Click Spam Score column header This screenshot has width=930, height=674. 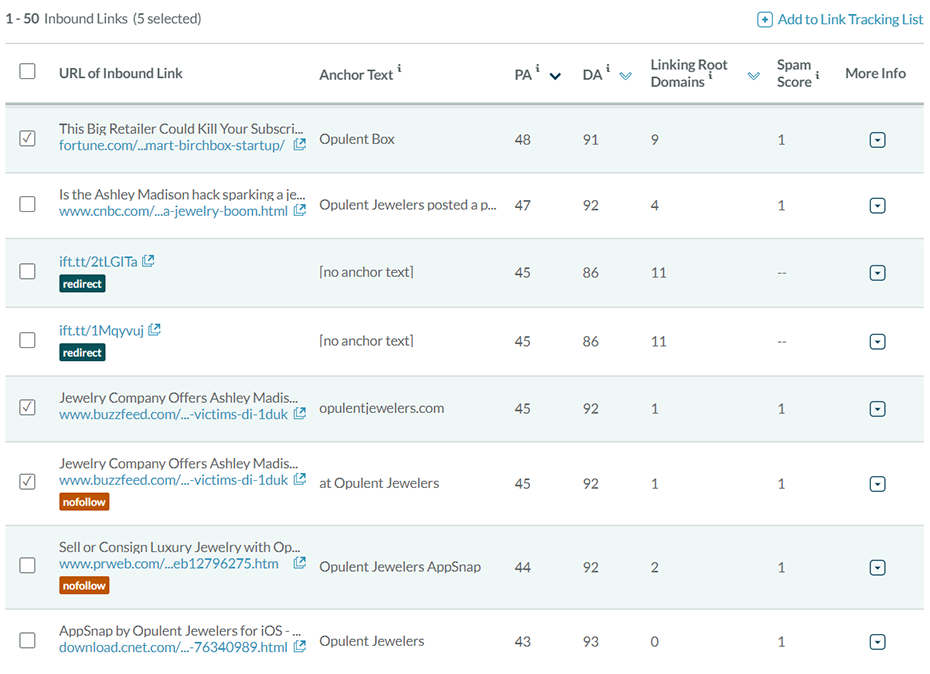(x=794, y=73)
